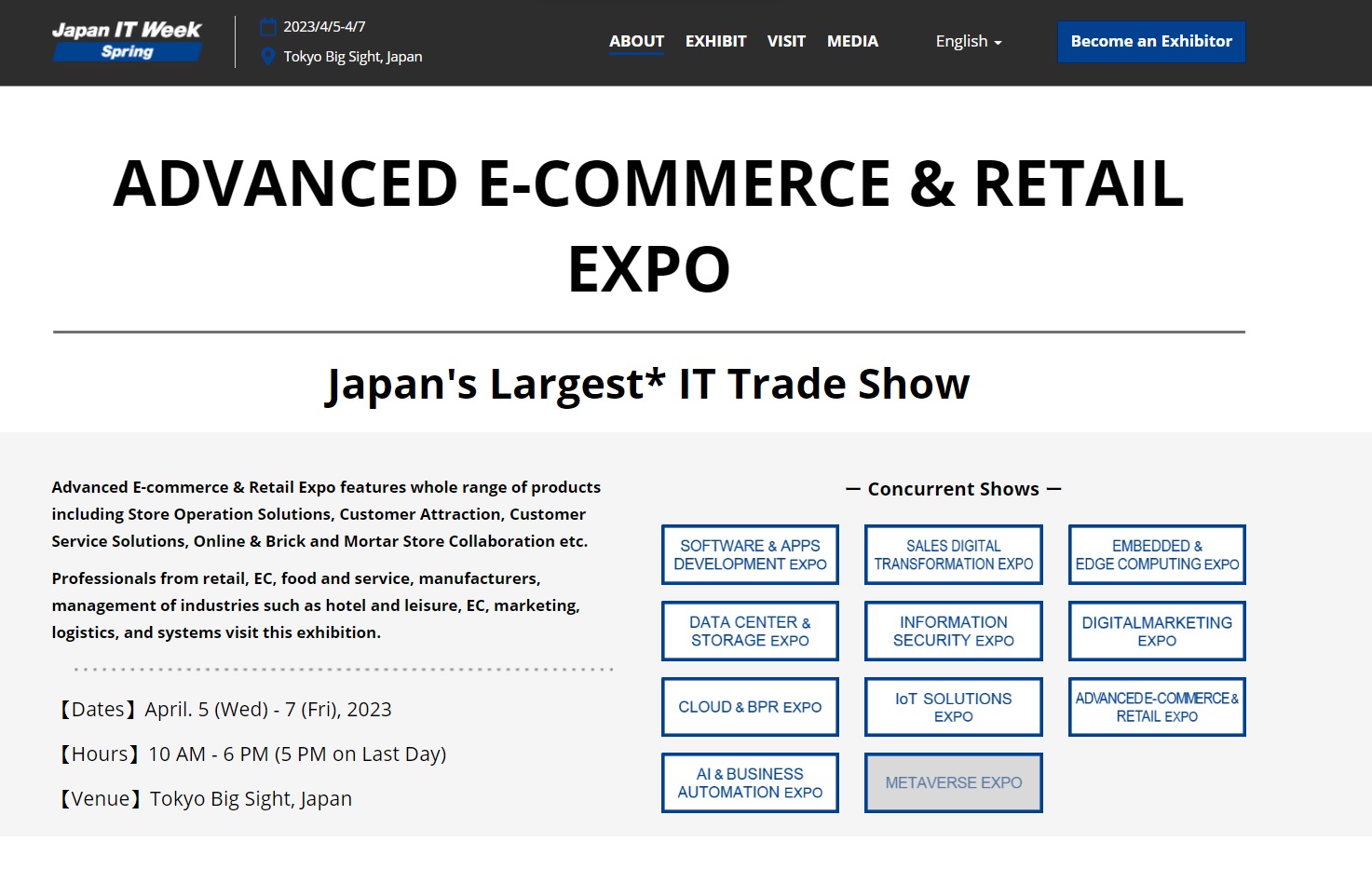Open the VISIT menu section
1372x883 pixels.
pyautogui.click(x=786, y=41)
